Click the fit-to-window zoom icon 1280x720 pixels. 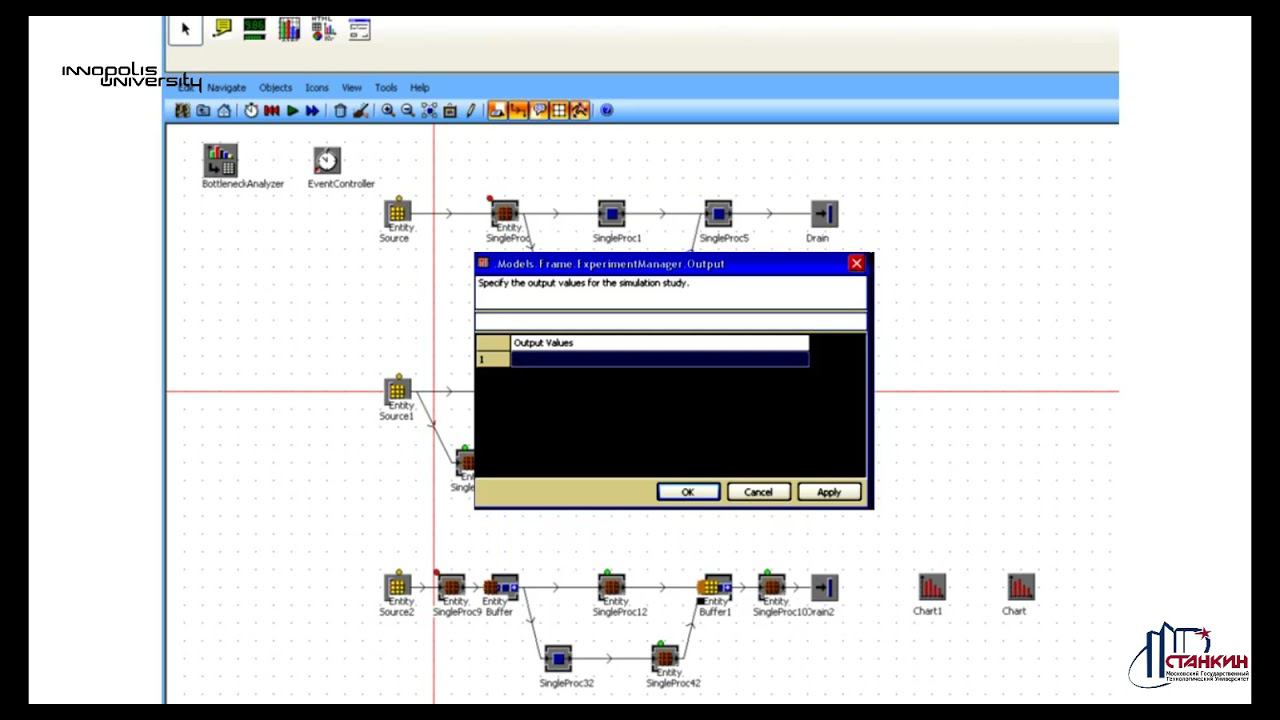point(429,111)
